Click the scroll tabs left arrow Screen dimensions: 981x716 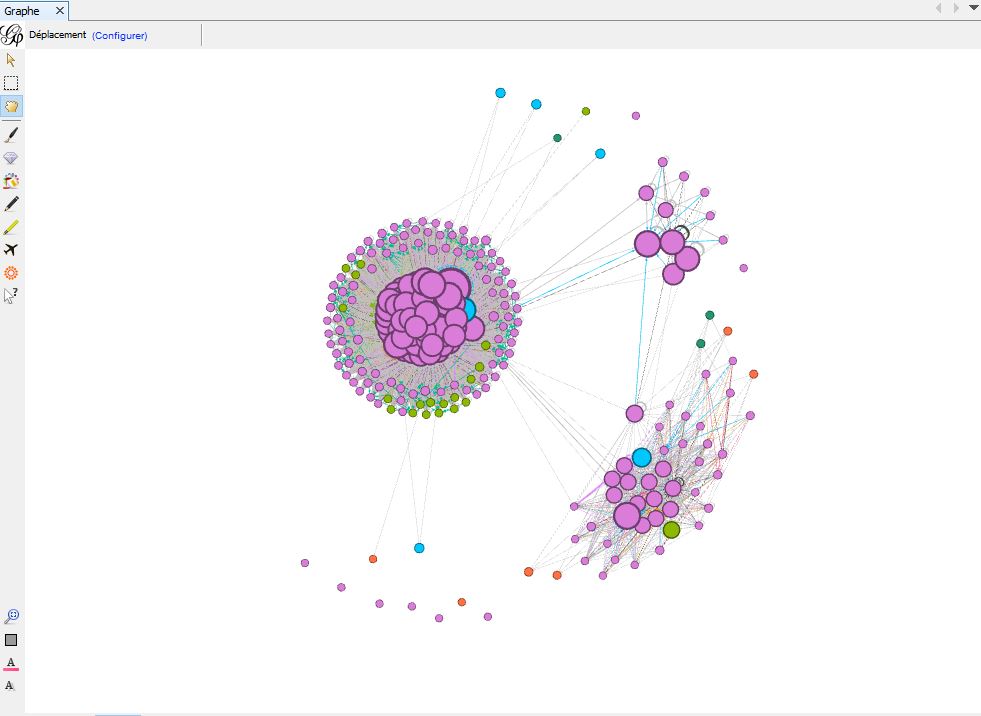pos(938,8)
